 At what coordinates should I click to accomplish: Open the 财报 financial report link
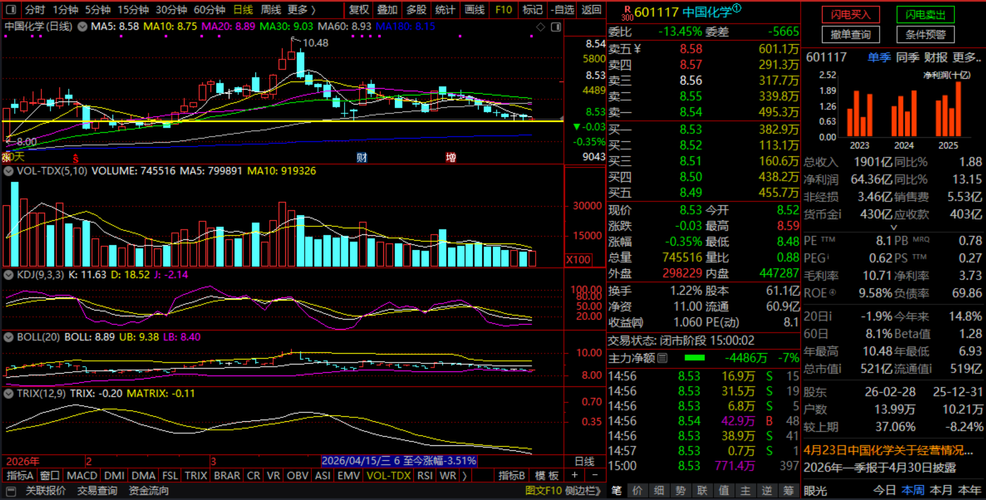pyautogui.click(x=935, y=57)
